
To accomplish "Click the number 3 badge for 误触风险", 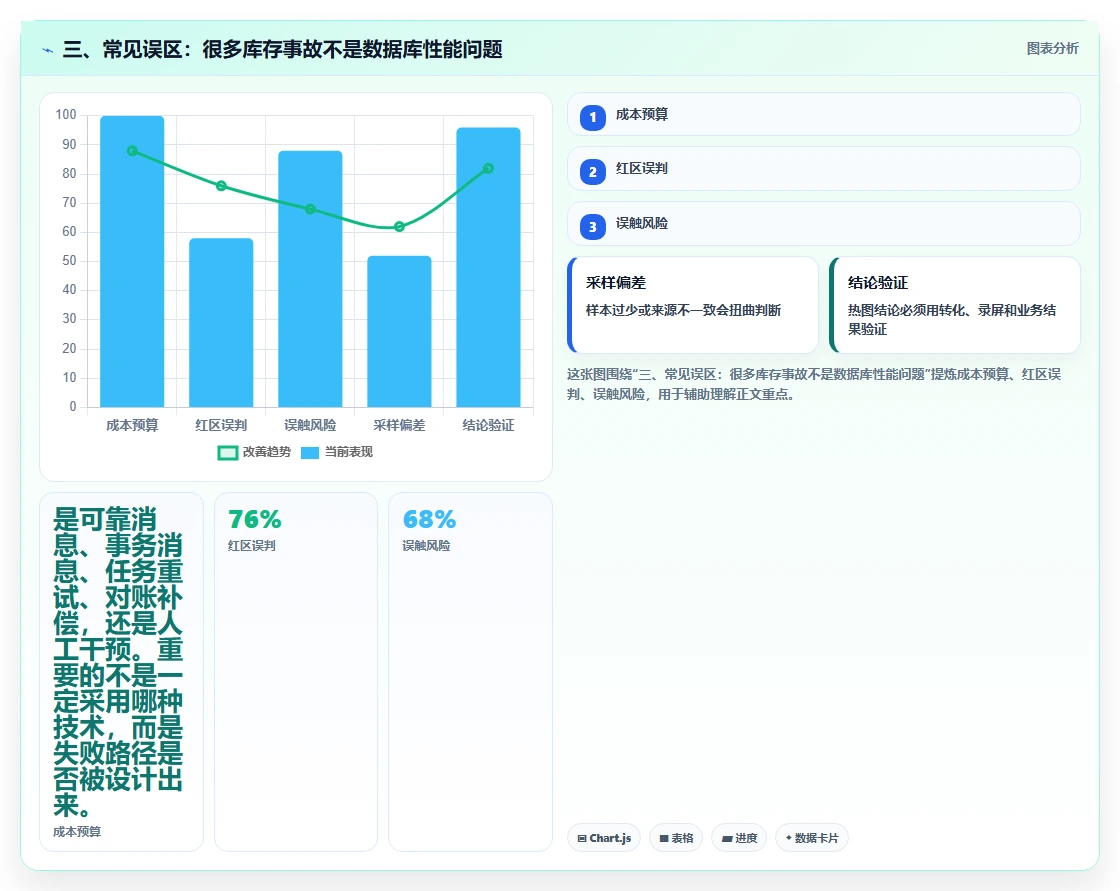I will tap(592, 227).
